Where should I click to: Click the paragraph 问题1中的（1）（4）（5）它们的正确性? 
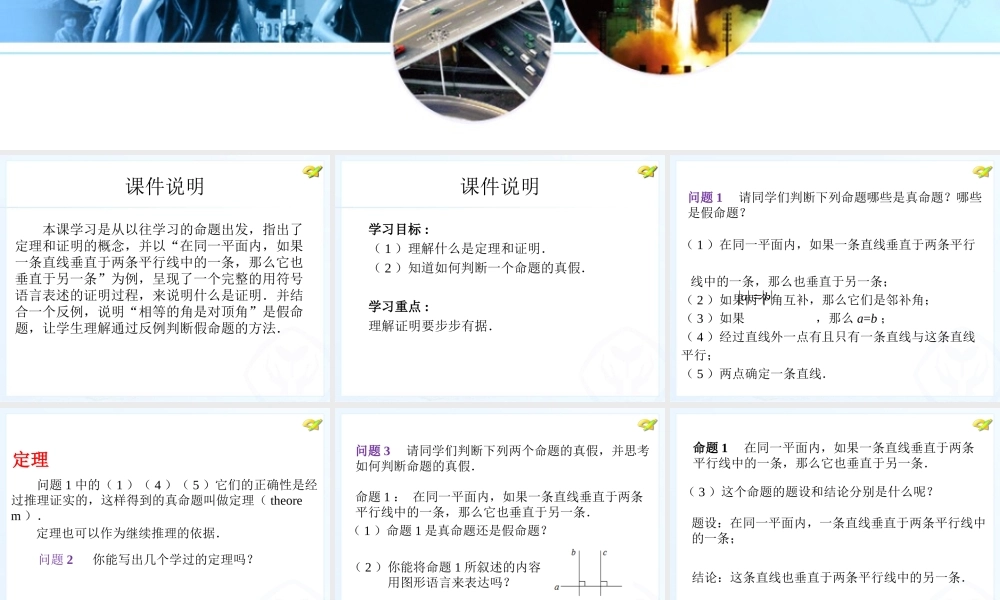click(164, 500)
